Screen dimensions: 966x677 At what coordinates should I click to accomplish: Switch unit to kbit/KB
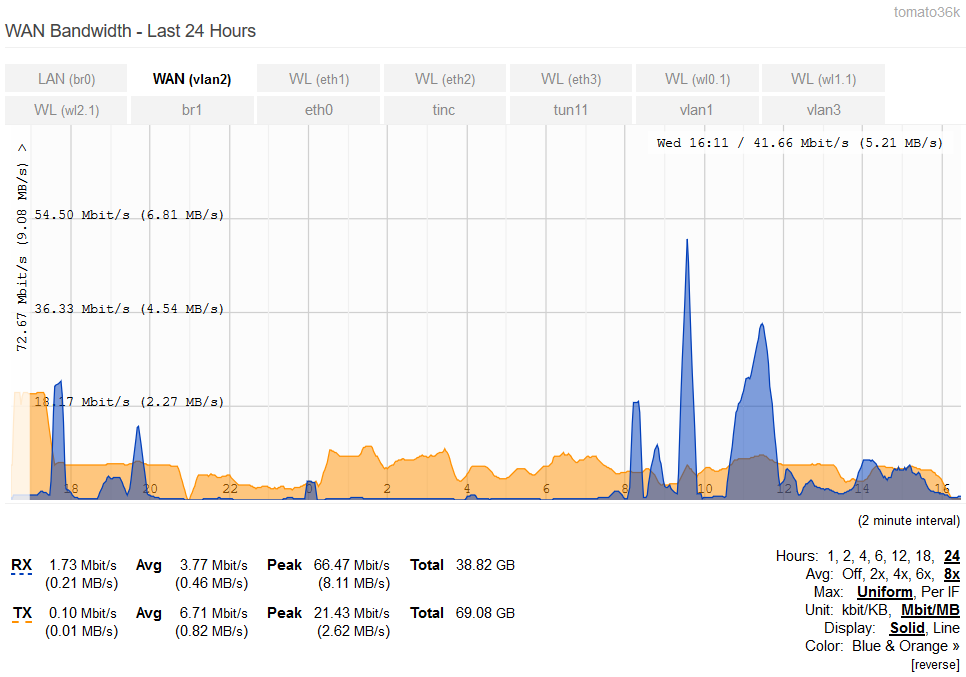[866, 610]
